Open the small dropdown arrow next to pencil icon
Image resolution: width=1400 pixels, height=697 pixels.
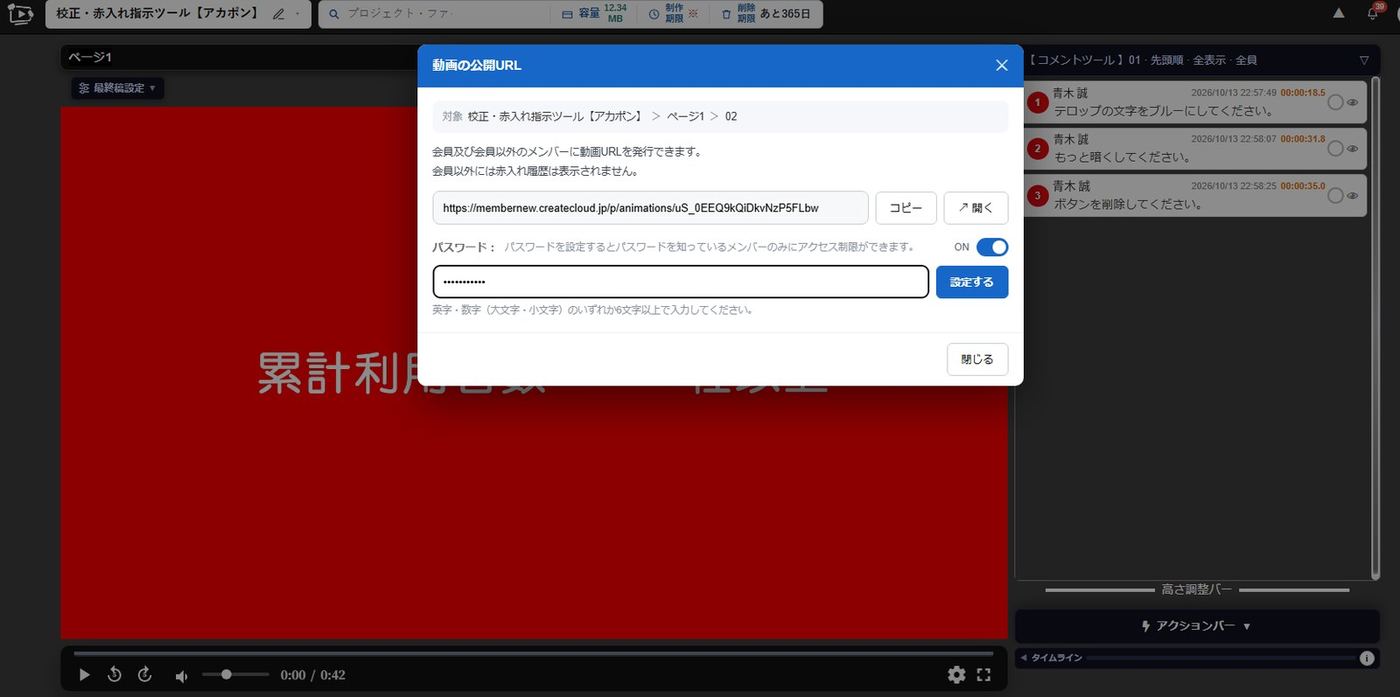coord(298,14)
